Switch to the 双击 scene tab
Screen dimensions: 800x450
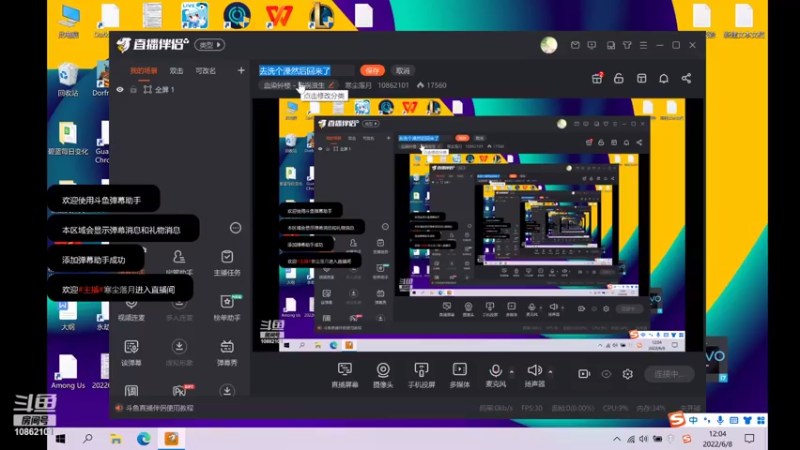coord(177,71)
